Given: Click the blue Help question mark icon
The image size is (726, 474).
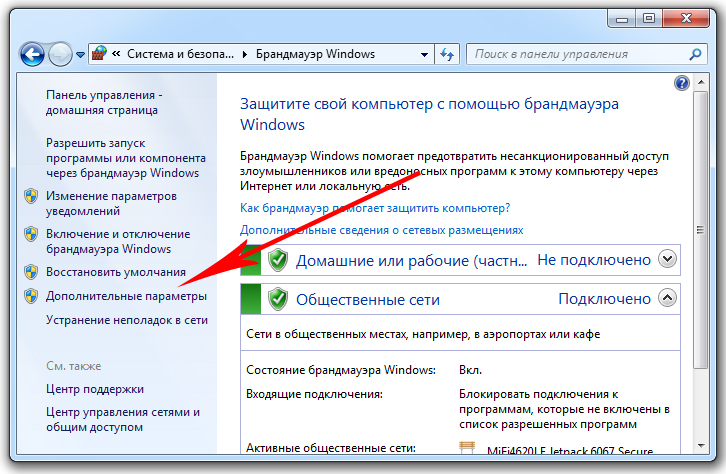Looking at the screenshot, I should [683, 84].
